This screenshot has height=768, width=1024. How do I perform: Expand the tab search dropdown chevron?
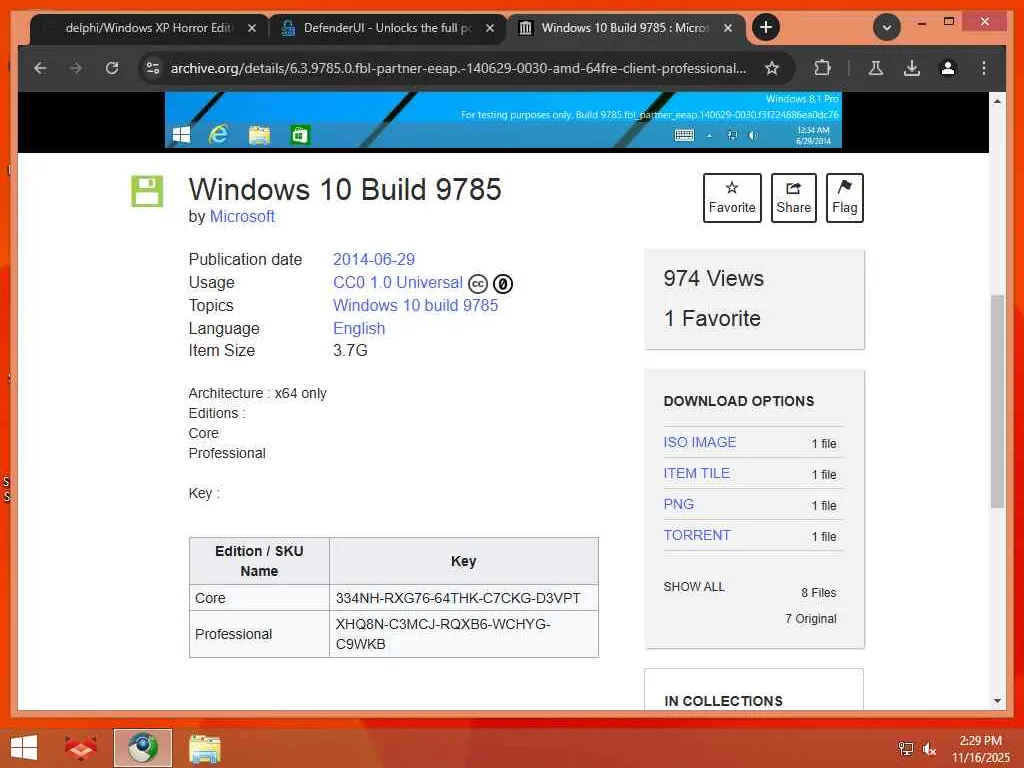pos(887,27)
